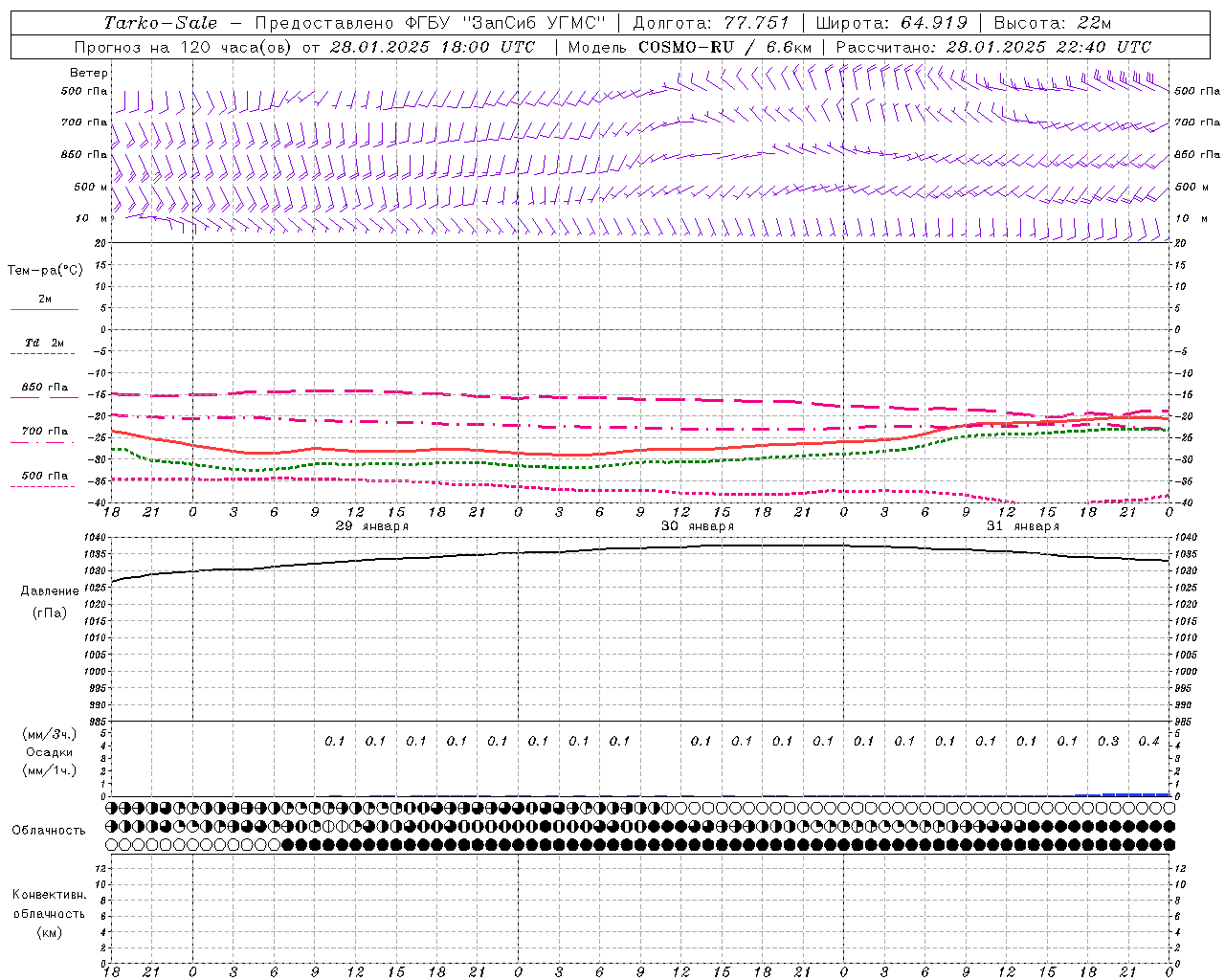Image resolution: width=1225 pixels, height=980 pixels.
Task: Click the "31 января" date label
Action: point(1023,526)
